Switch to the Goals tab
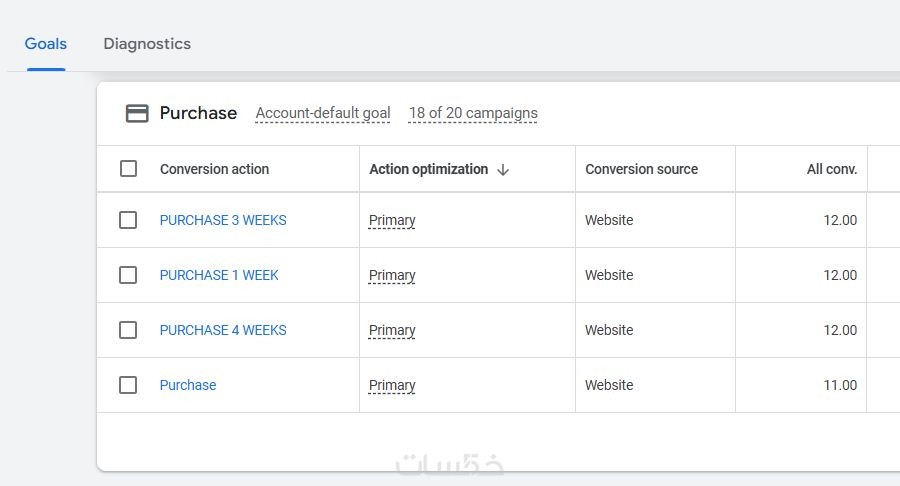 click(46, 44)
